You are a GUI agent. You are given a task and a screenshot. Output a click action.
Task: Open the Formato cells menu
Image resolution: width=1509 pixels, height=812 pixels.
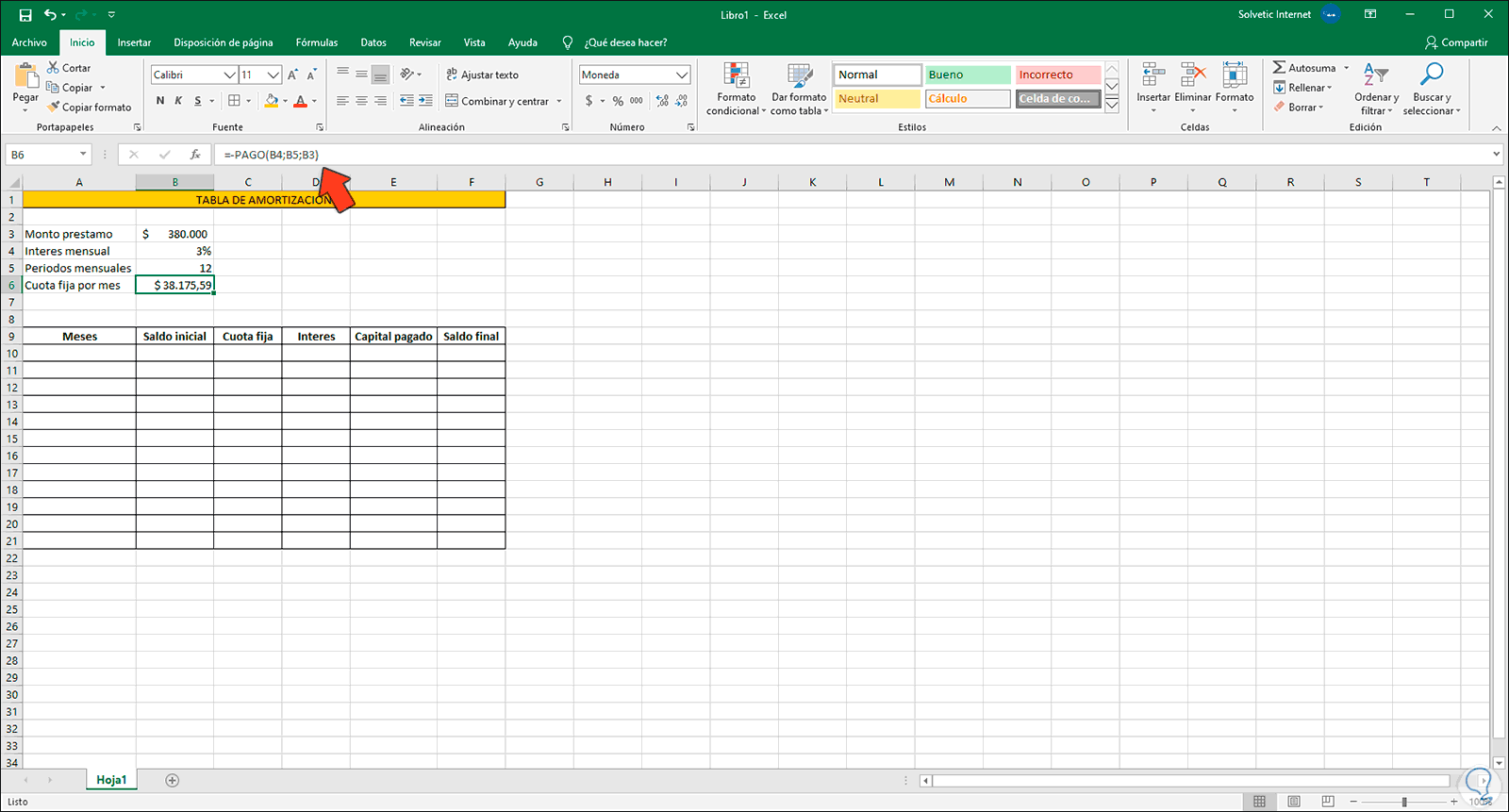(1235, 88)
